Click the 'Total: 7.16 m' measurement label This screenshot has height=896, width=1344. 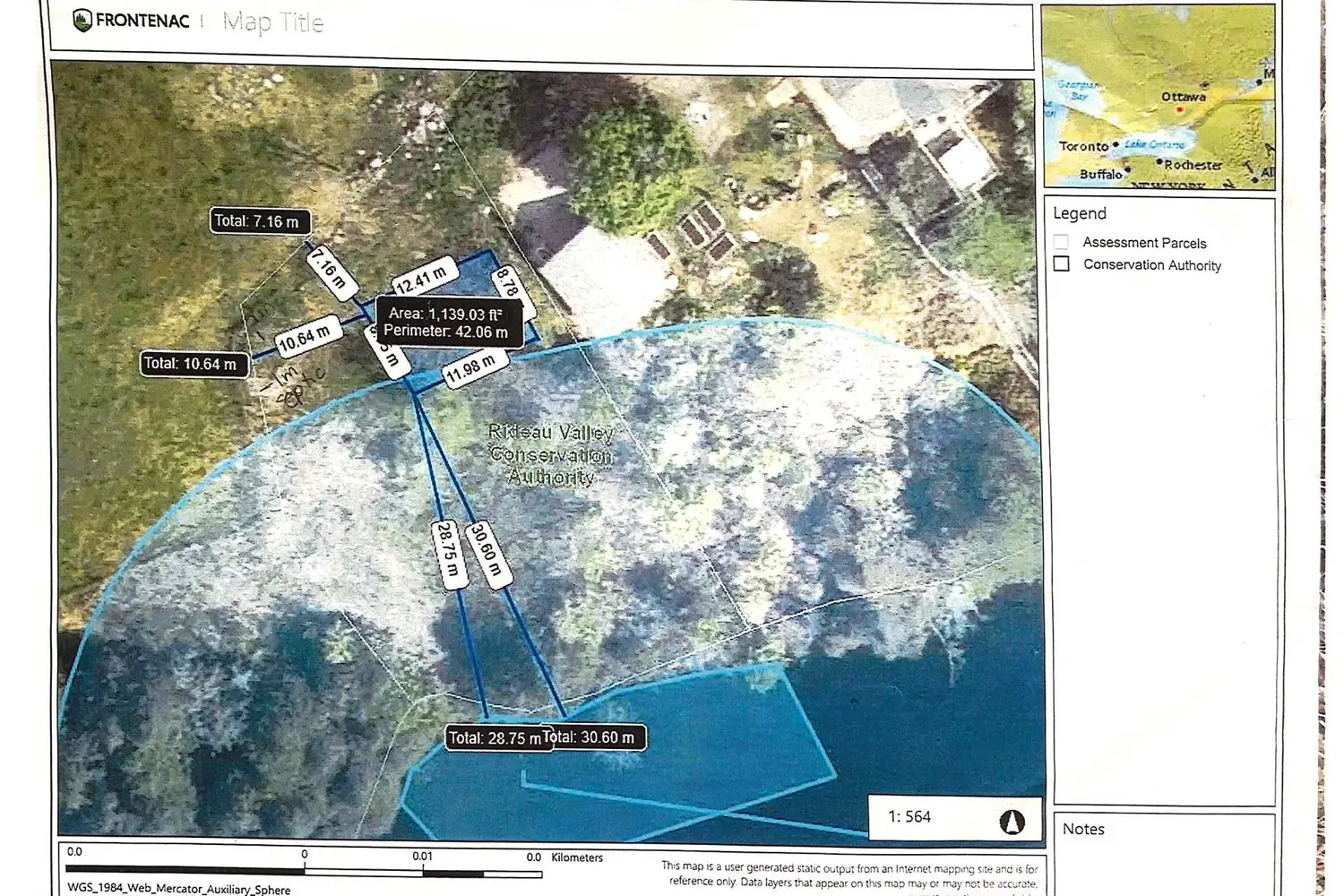click(x=260, y=220)
